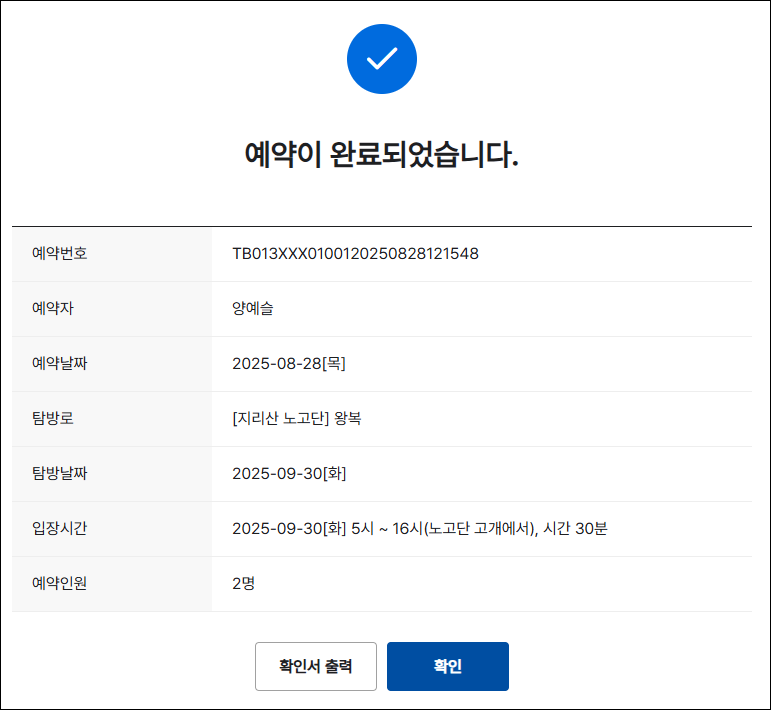Click the 확인서 출력 button
This screenshot has width=771, height=710.
point(316,666)
